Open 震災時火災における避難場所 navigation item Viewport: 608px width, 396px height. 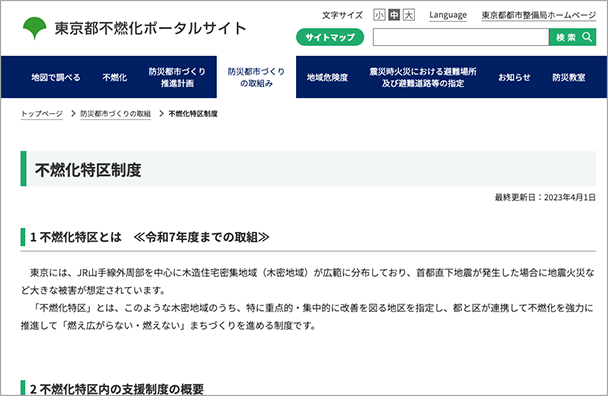(423, 77)
